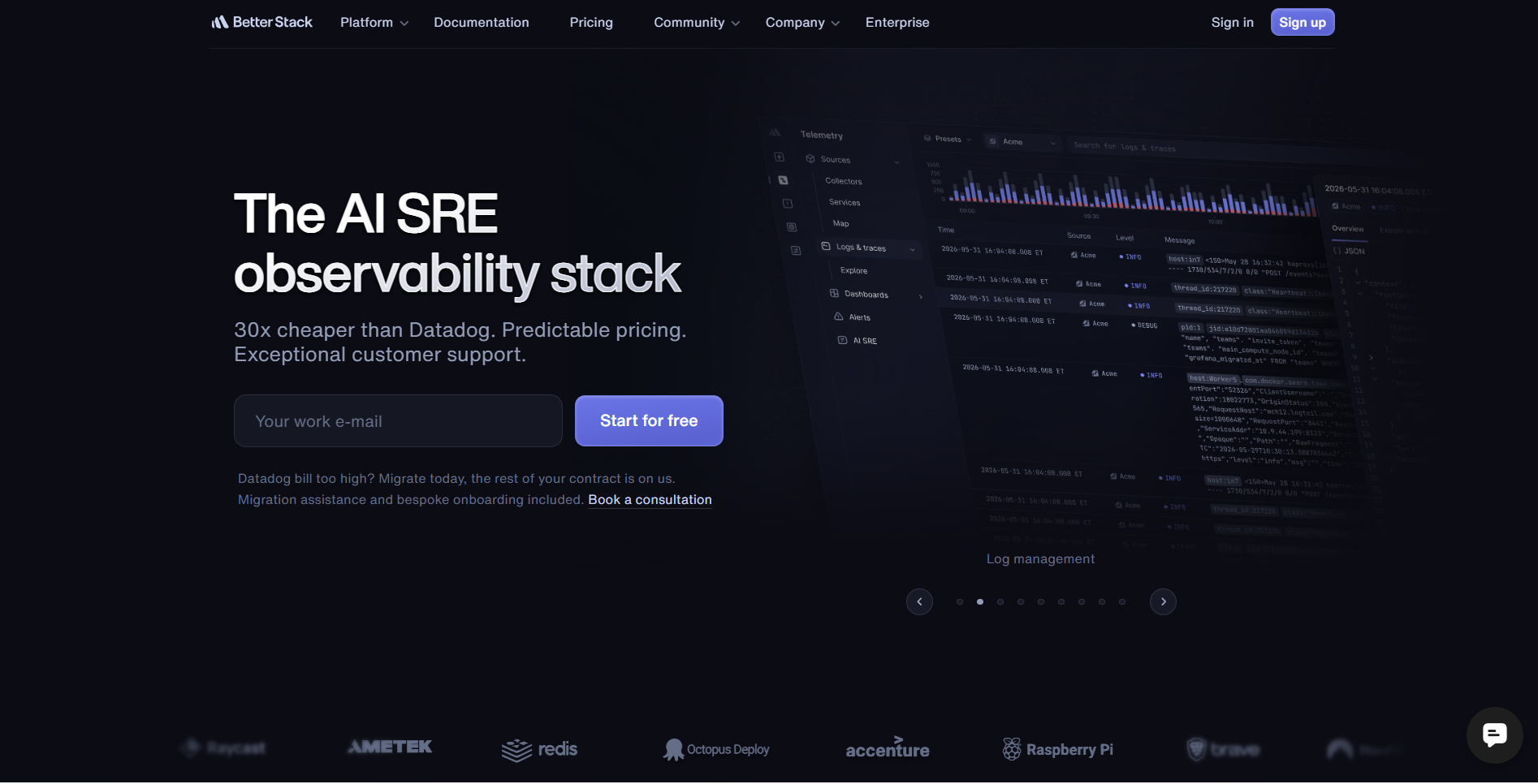Viewport: 1538px width, 784px height.
Task: Select the sixth carousel dot
Action: 1061,602
